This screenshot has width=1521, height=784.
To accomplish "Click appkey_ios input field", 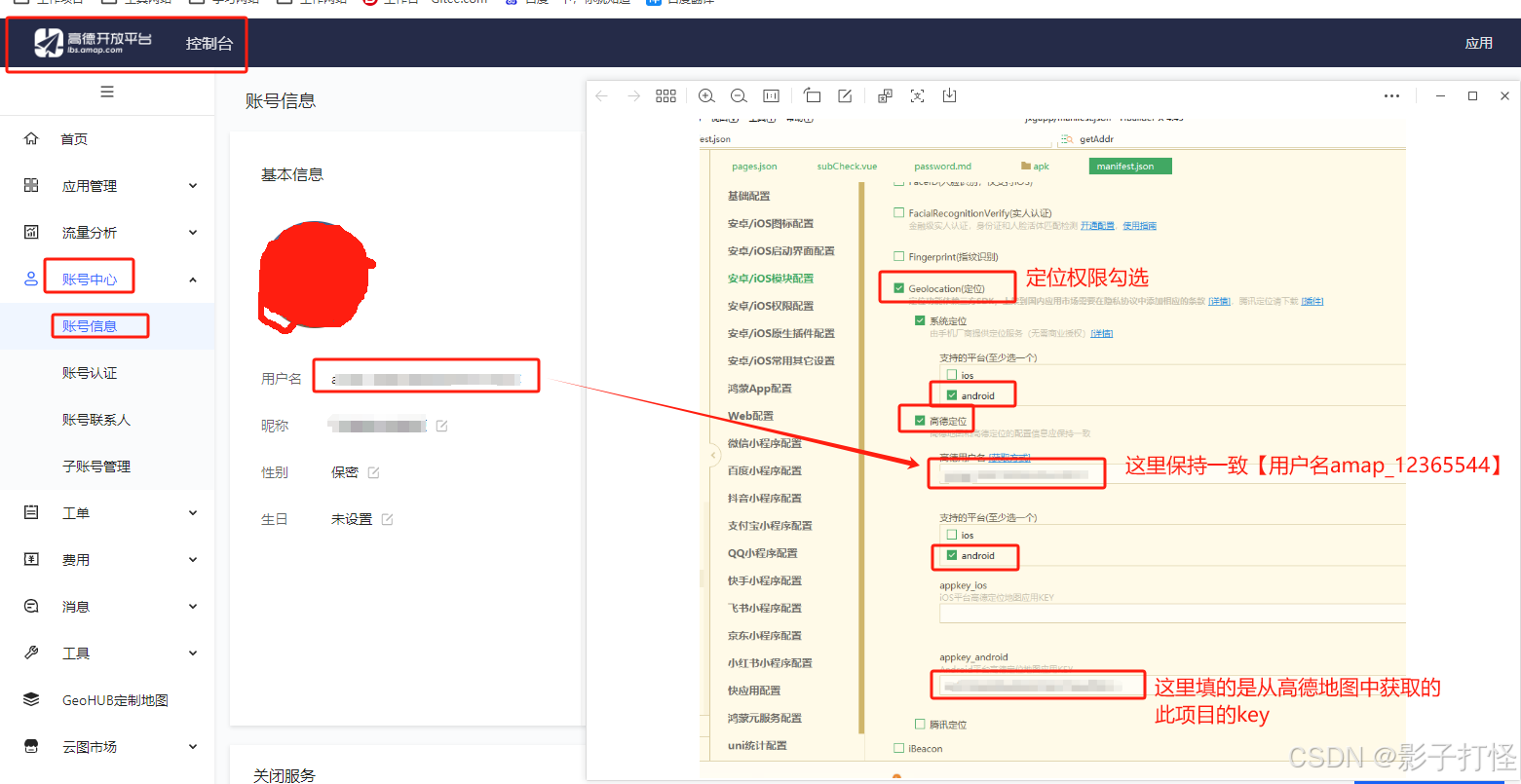I will (1173, 613).
